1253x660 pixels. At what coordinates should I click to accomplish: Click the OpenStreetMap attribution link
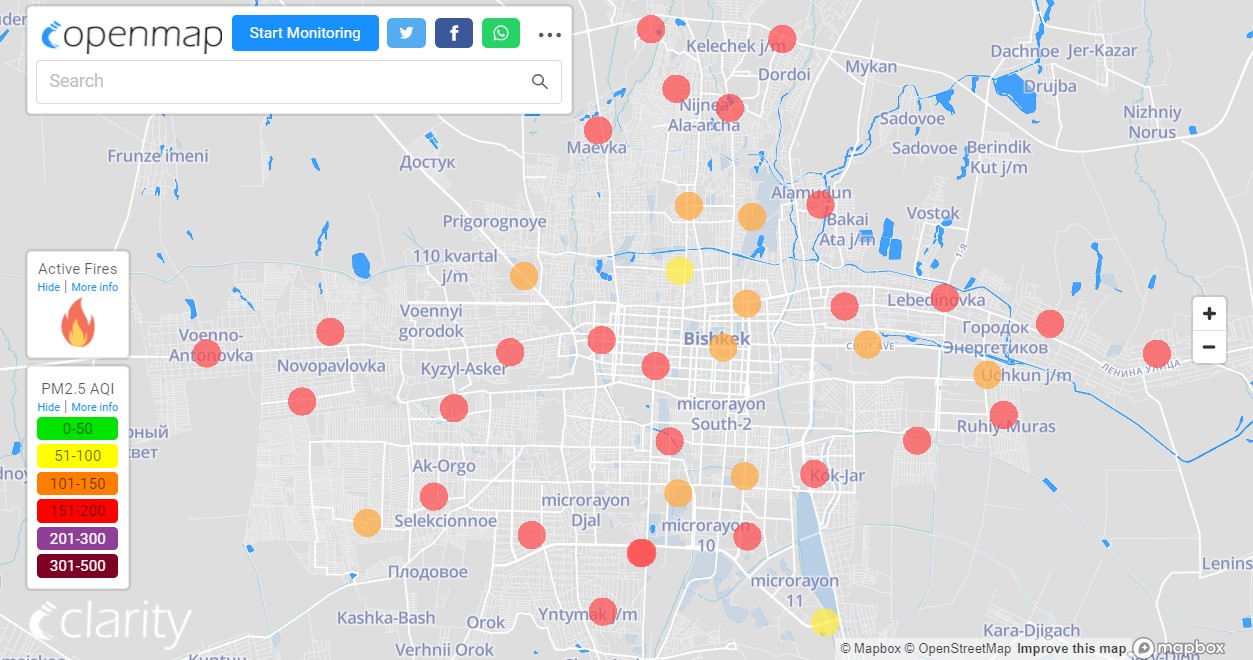coord(957,649)
